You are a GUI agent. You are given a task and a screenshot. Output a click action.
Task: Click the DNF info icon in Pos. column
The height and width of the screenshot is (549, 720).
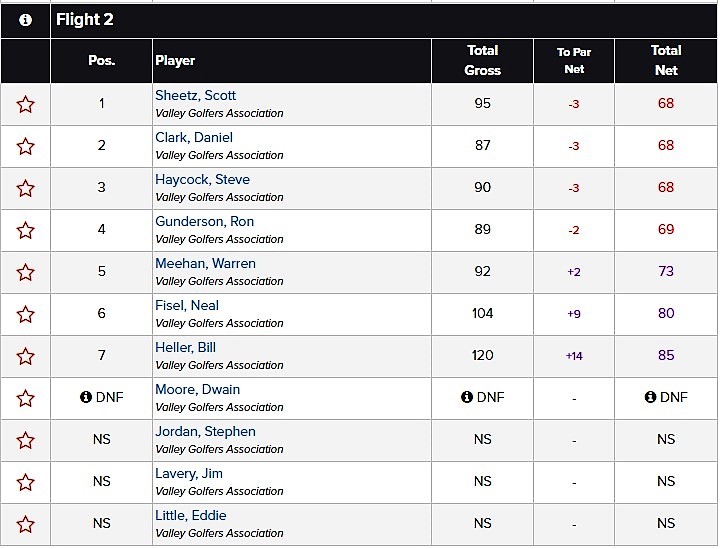coord(86,397)
